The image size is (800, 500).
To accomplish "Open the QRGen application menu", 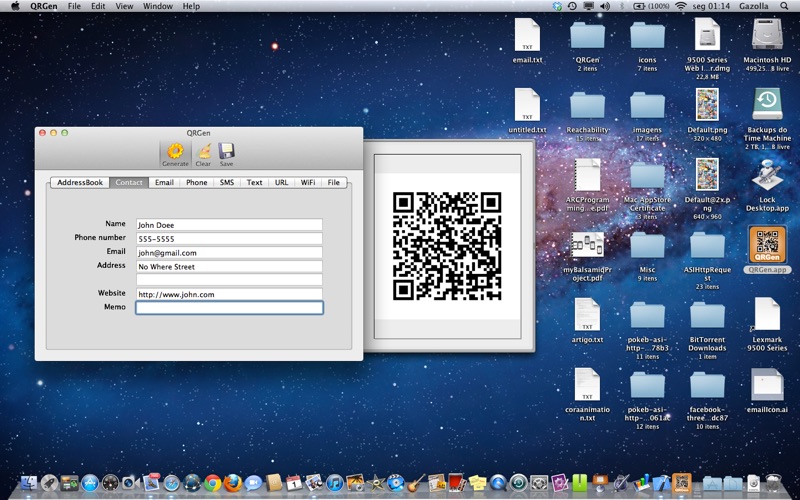I will (x=43, y=6).
